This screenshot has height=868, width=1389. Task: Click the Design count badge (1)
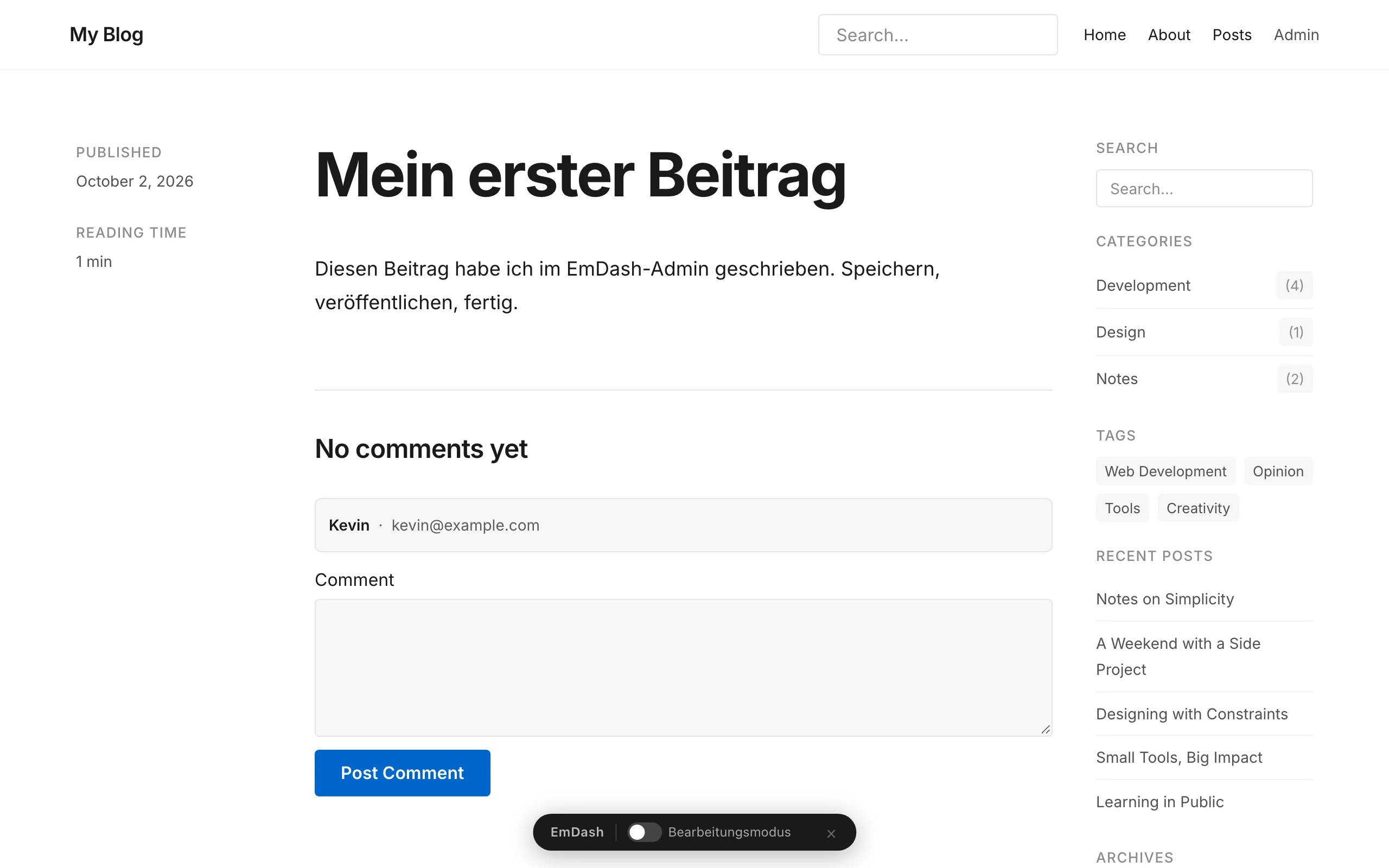click(1296, 332)
